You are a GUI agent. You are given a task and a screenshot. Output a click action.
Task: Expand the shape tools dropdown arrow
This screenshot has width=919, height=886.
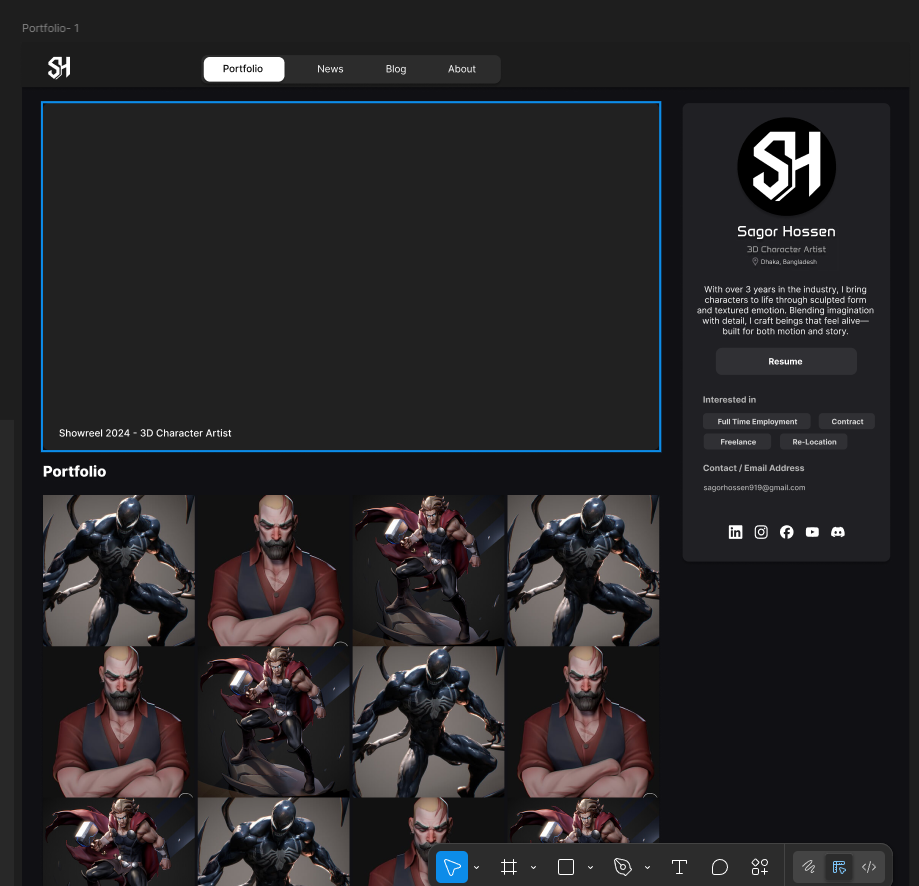pyautogui.click(x=591, y=867)
